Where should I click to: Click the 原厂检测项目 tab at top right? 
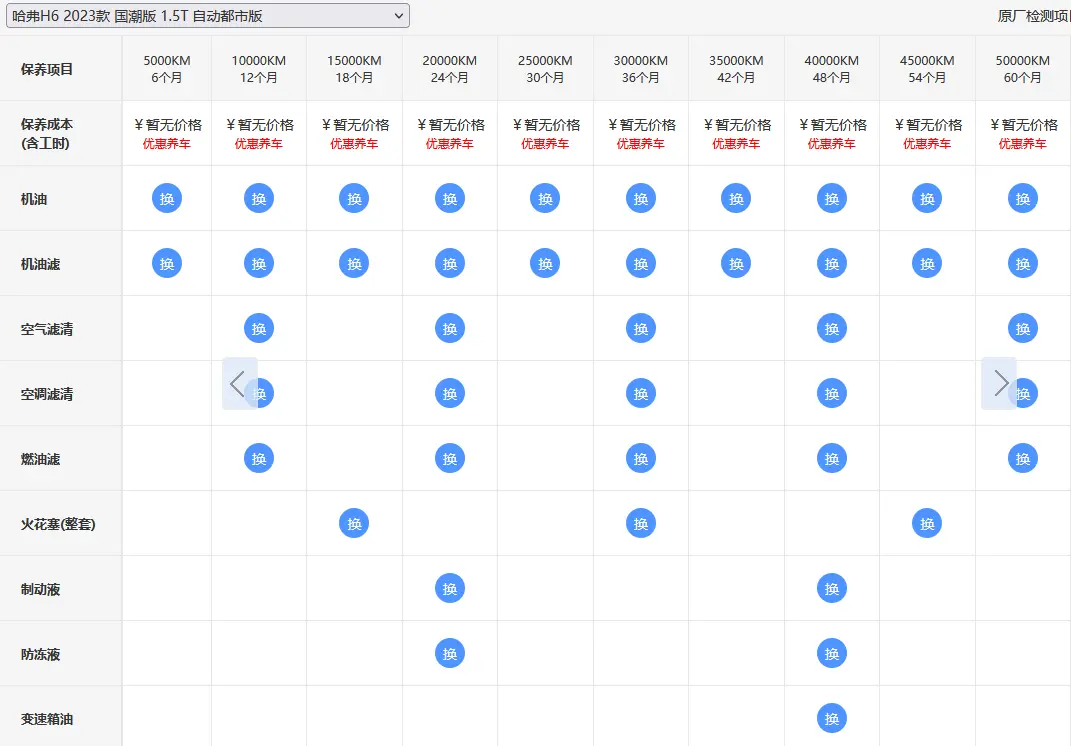click(x=1033, y=16)
